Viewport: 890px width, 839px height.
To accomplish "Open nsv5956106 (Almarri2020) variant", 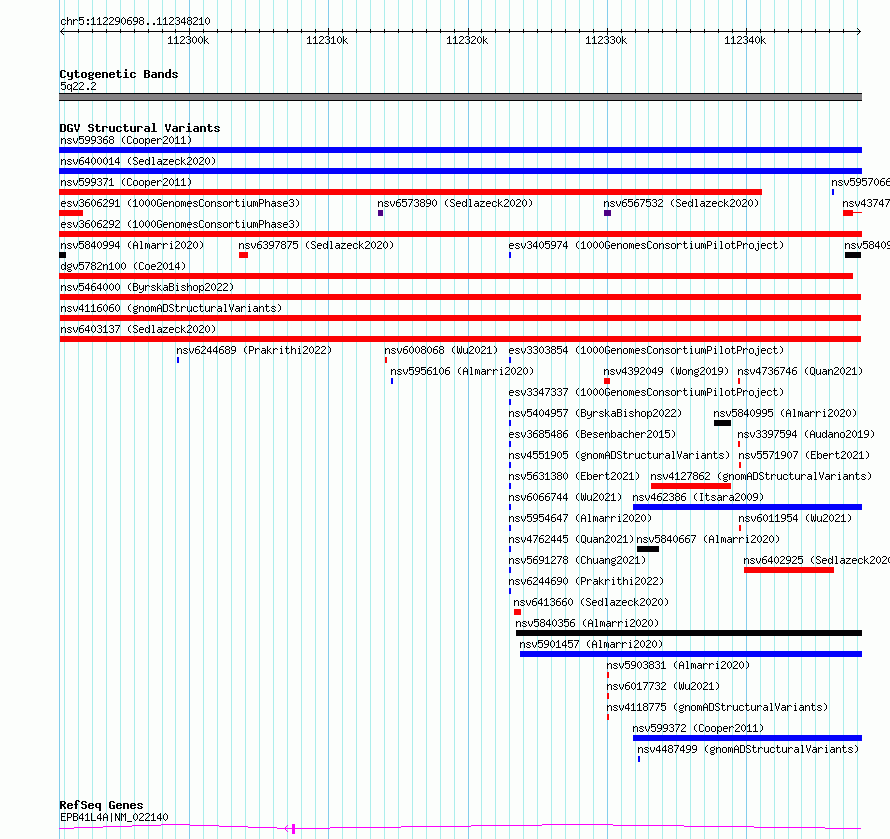I will 462,371.
